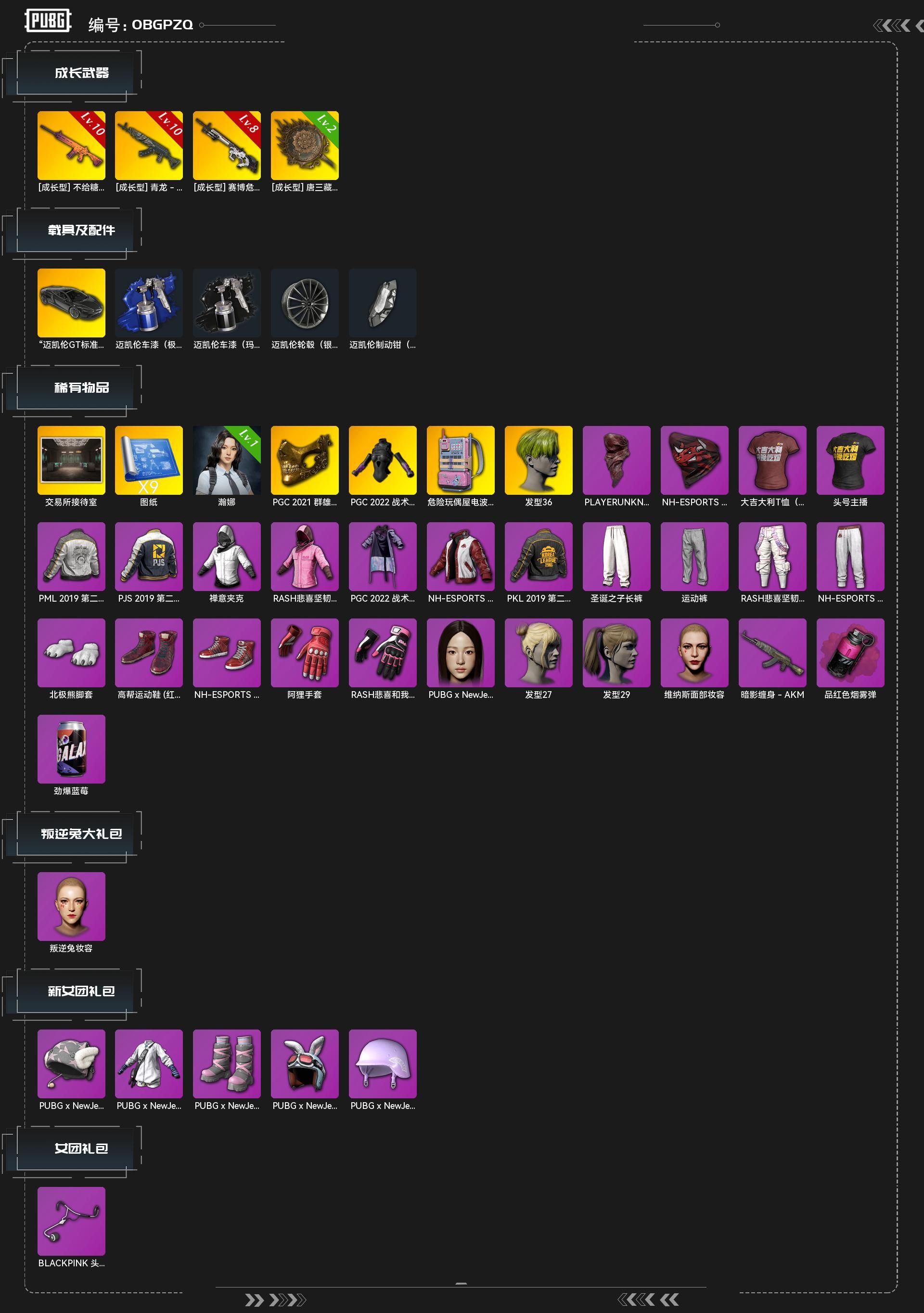Open the 载具及配件 section header
Image resolution: width=924 pixels, height=1313 pixels.
82,230
